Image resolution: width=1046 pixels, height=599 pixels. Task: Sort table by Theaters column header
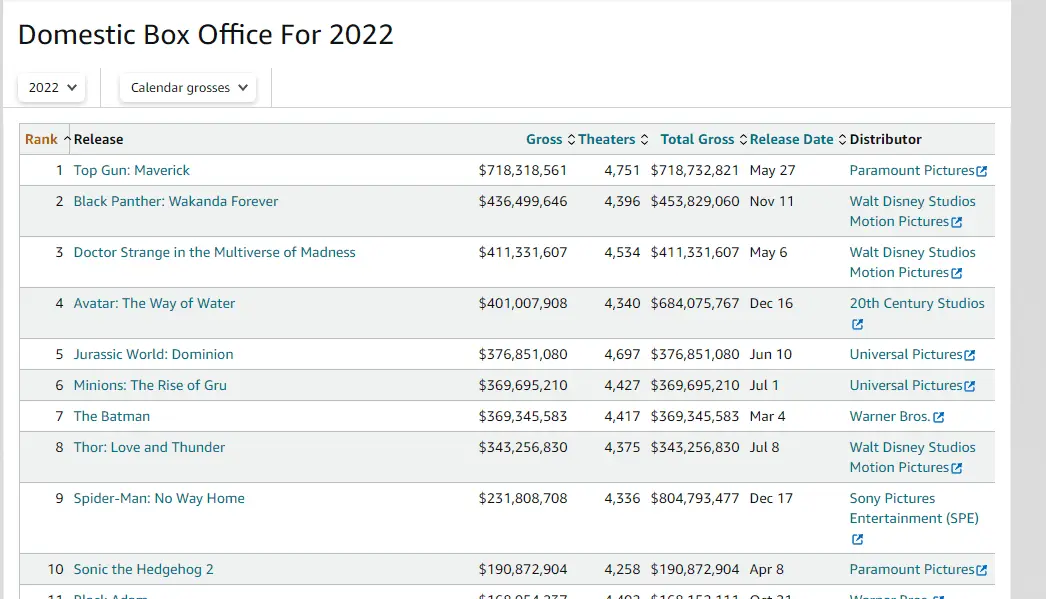607,139
